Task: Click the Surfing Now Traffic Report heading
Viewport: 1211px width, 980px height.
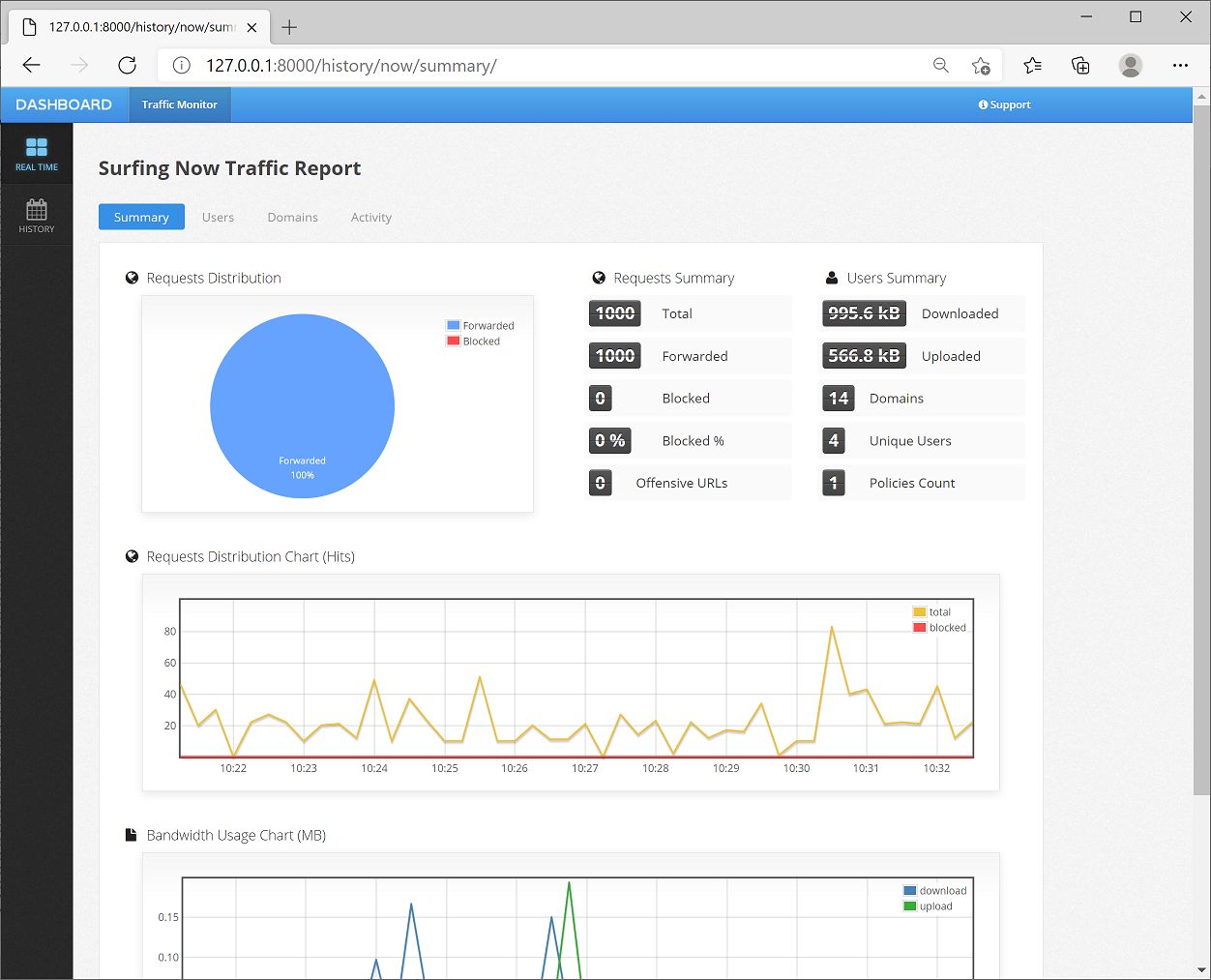Action: point(229,168)
